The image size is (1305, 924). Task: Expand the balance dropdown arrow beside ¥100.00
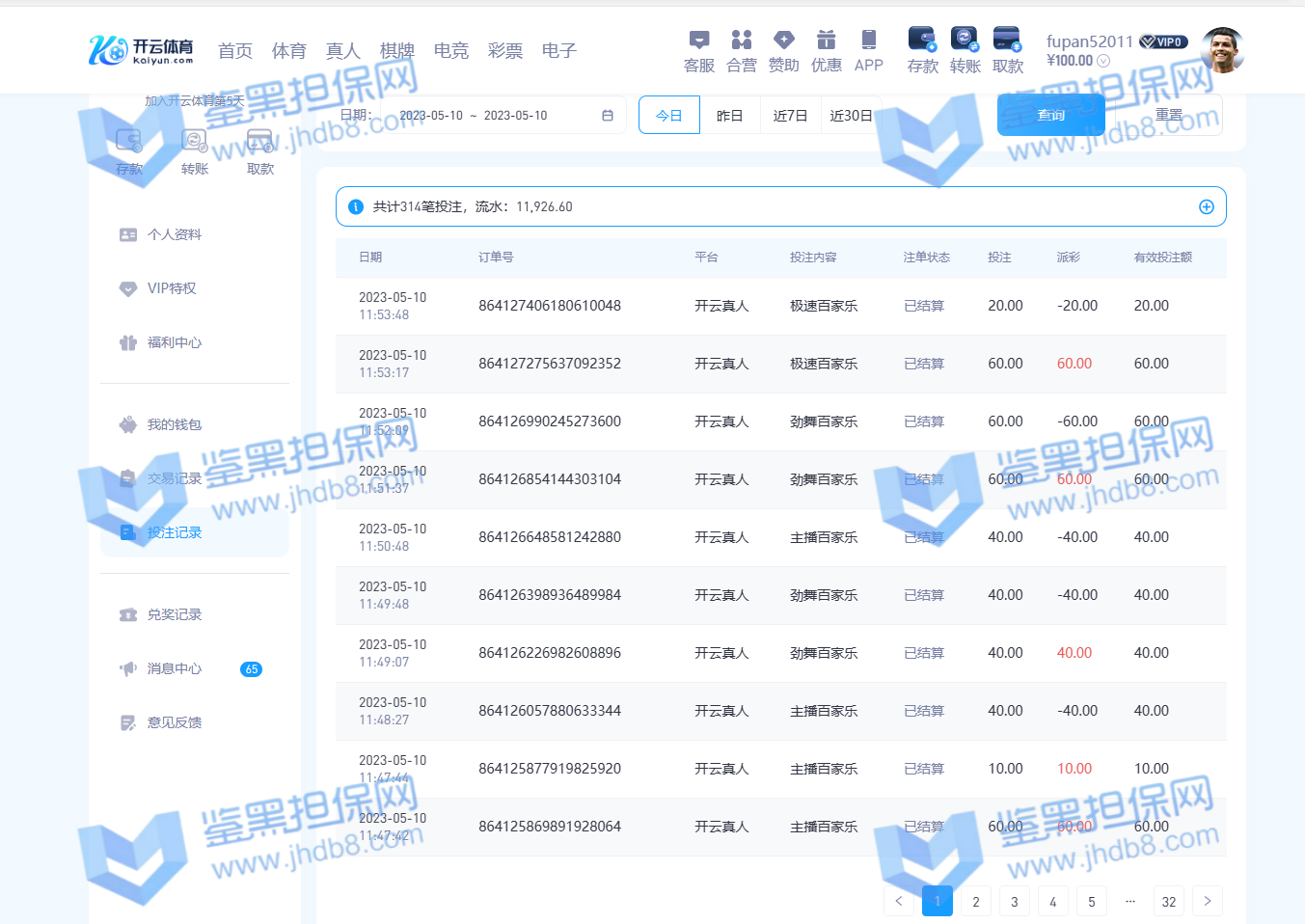1104,61
